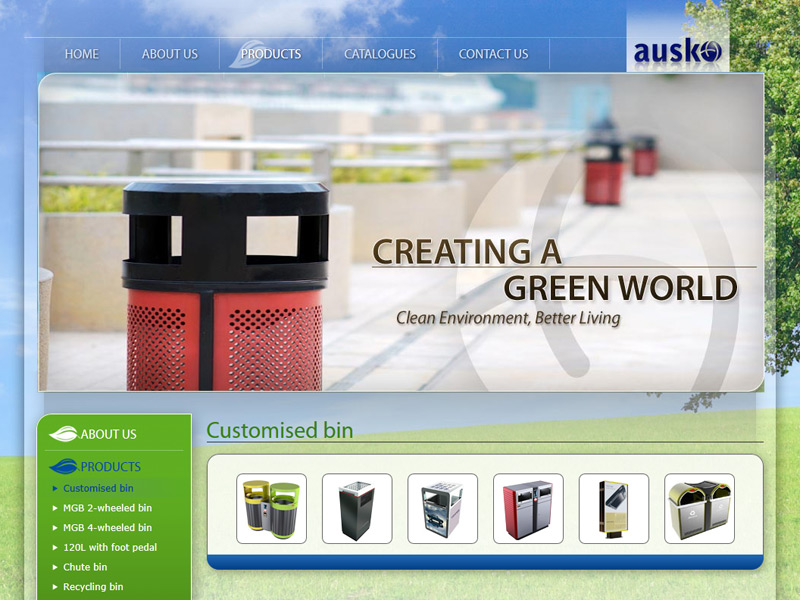Click arrow bullet next to Customised bin
Image resolution: width=800 pixels, height=600 pixels.
55,489
